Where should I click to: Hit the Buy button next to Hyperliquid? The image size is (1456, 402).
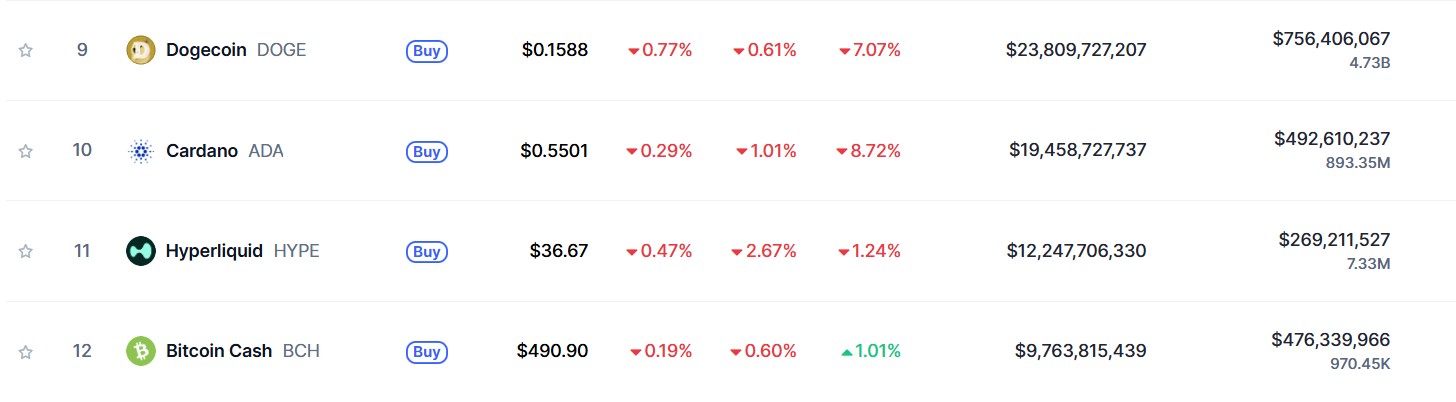pos(427,252)
